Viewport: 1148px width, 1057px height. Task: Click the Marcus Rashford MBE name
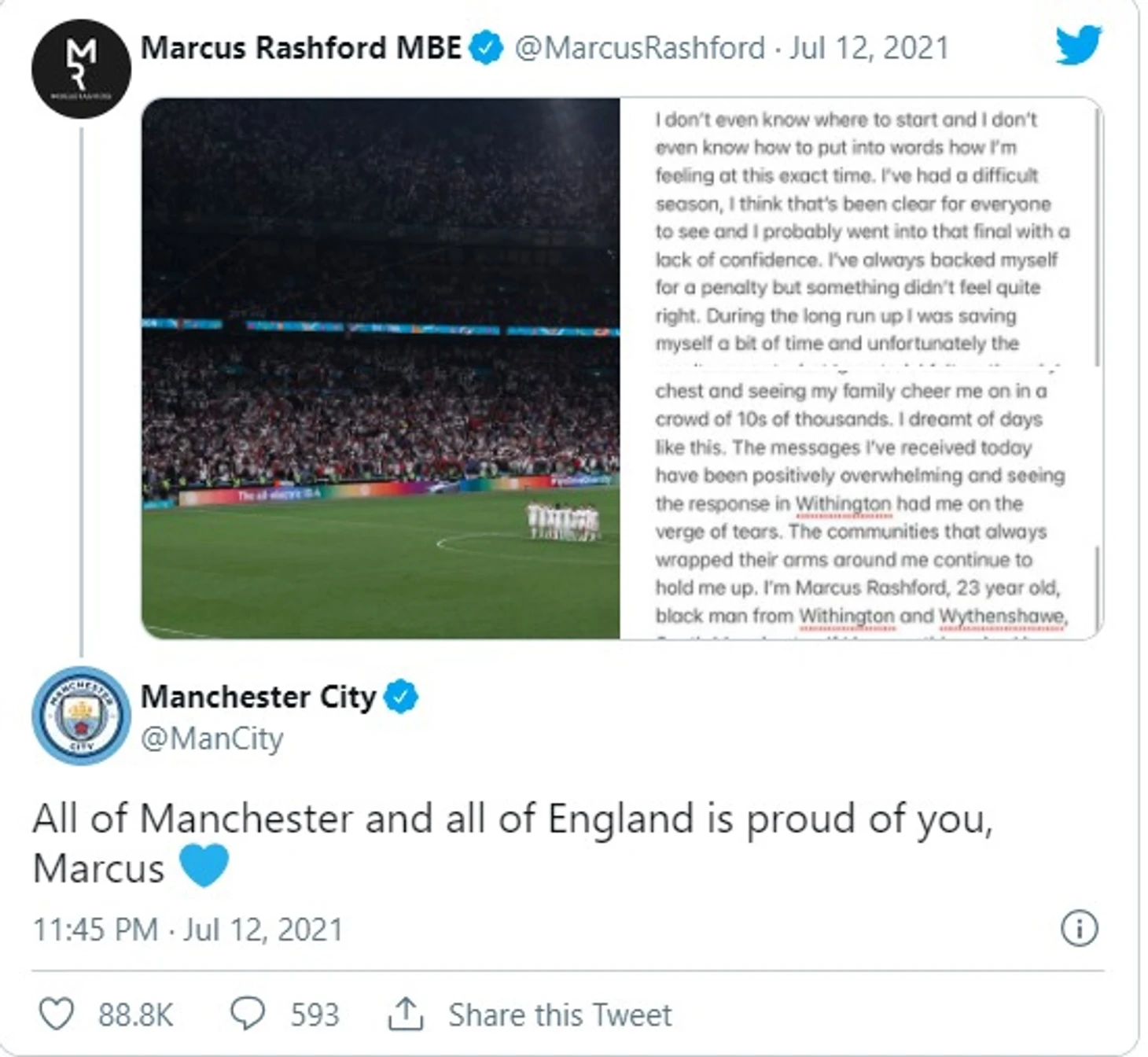pyautogui.click(x=300, y=48)
